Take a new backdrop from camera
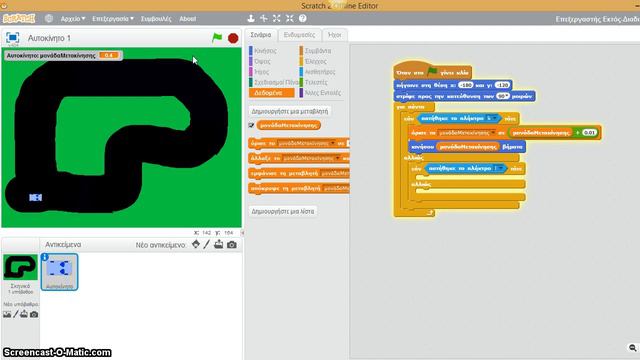 pyautogui.click(x=34, y=314)
